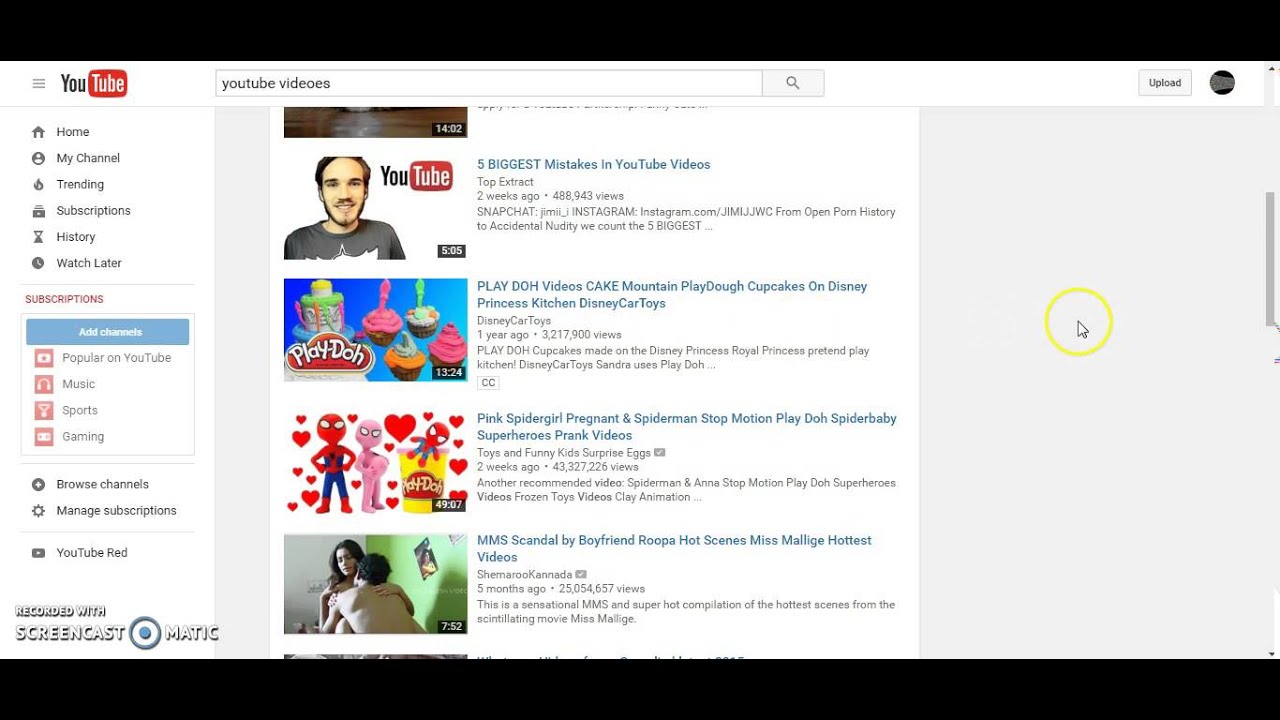Click the Play-Doh cupcakes video thumbnail
The width and height of the screenshot is (1280, 720).
click(x=375, y=330)
